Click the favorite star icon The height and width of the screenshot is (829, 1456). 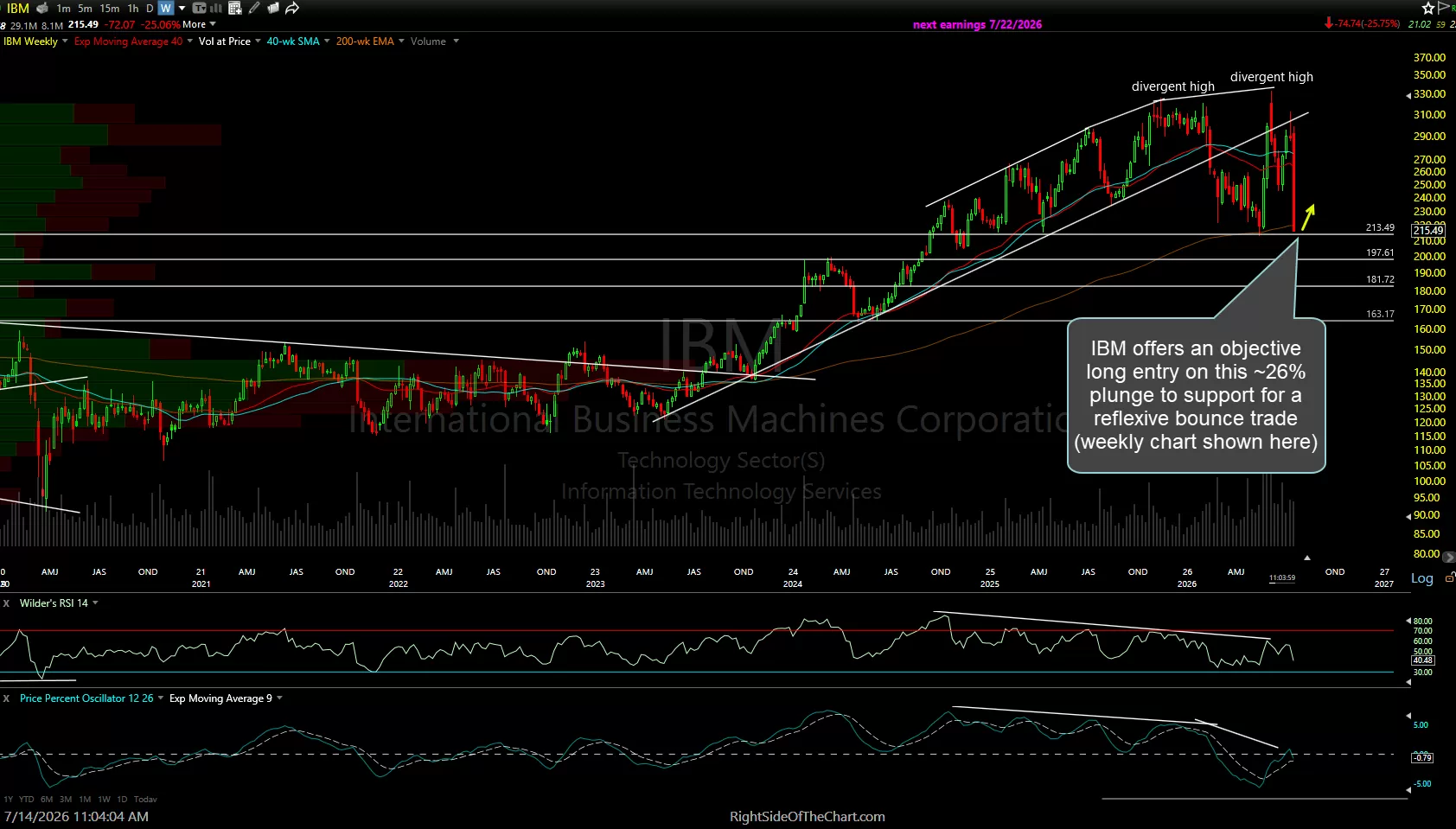(1428, 8)
